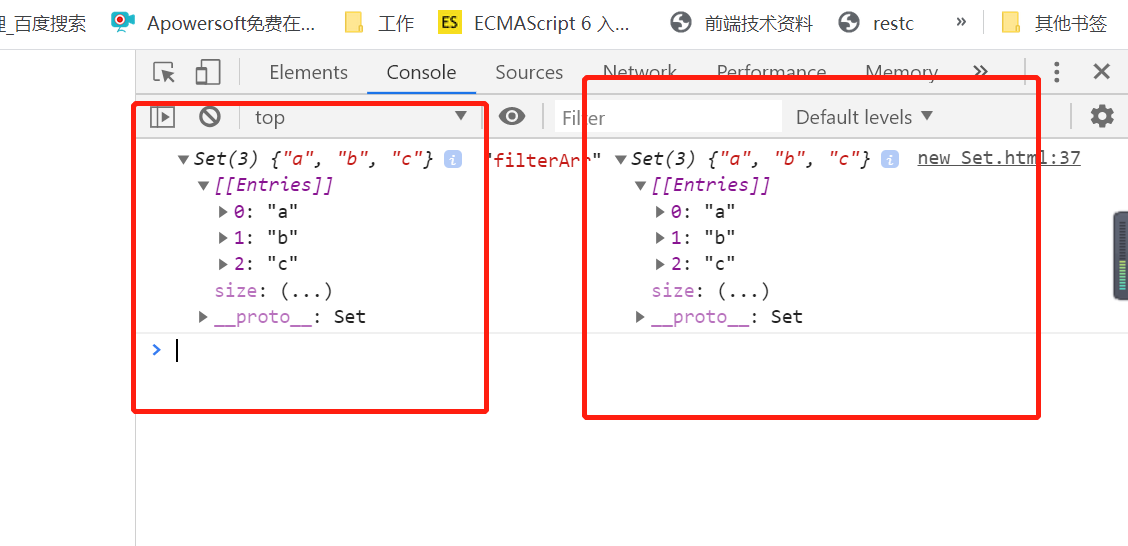Expand entry 2: "c" in second Set
Viewport: 1128px width, 546px height.
(661, 264)
